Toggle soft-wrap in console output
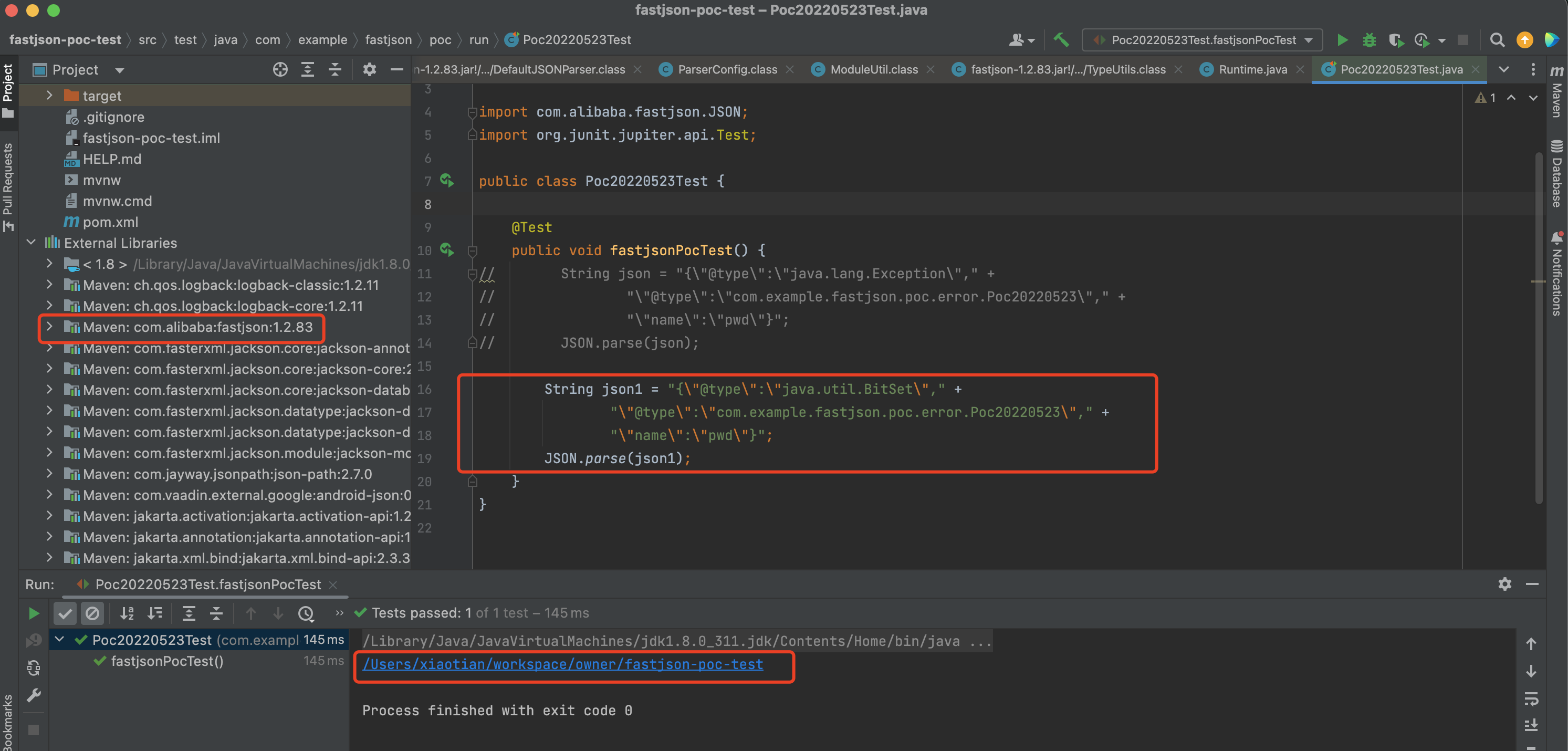Screen dimensions: 1568x751 pos(1531,698)
